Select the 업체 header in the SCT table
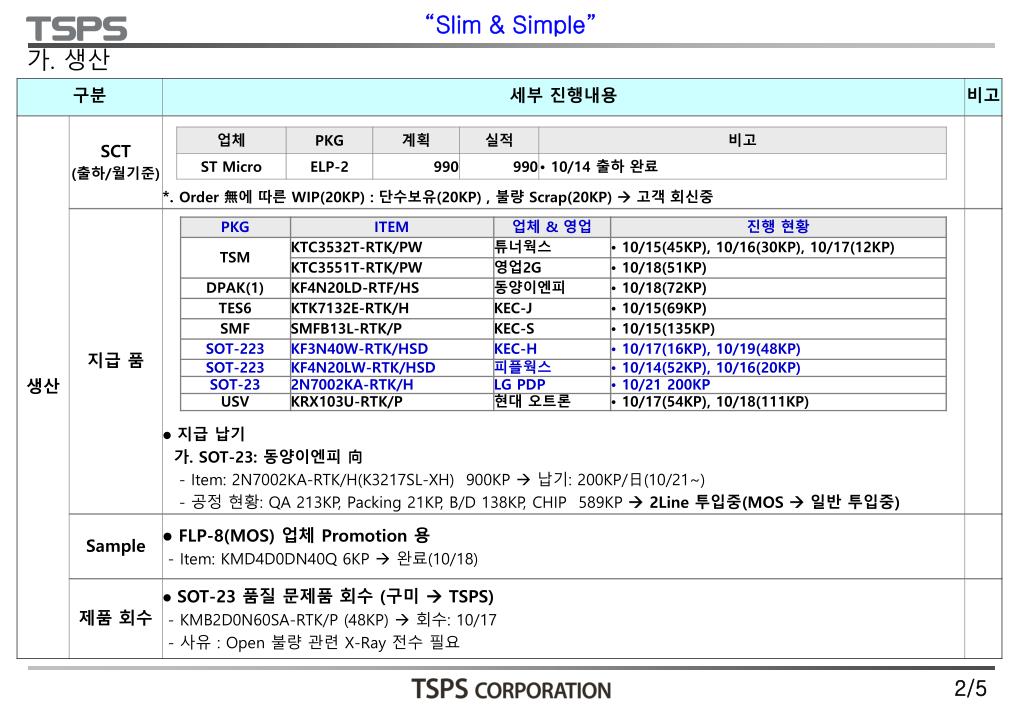The width and height of the screenshot is (1023, 708). [x=231, y=140]
